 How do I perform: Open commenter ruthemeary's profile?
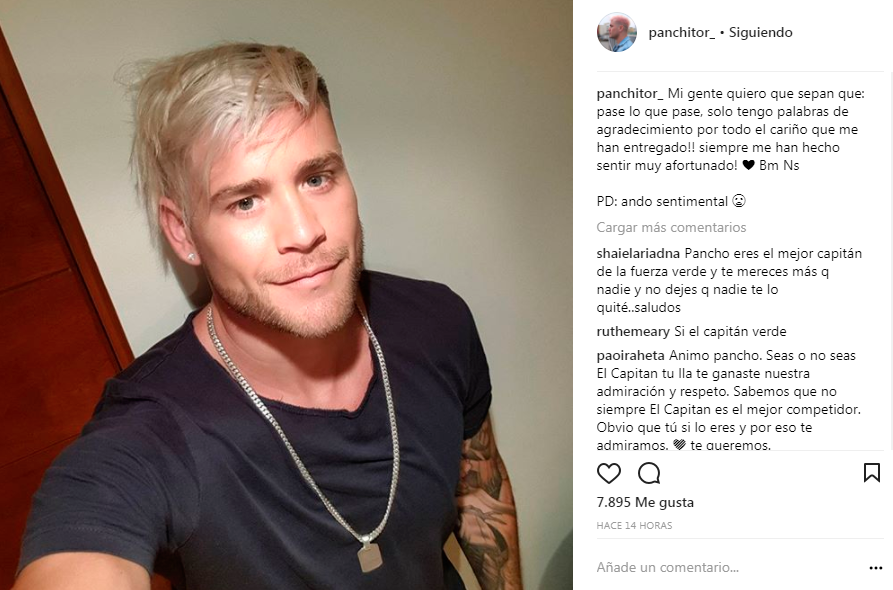633,331
